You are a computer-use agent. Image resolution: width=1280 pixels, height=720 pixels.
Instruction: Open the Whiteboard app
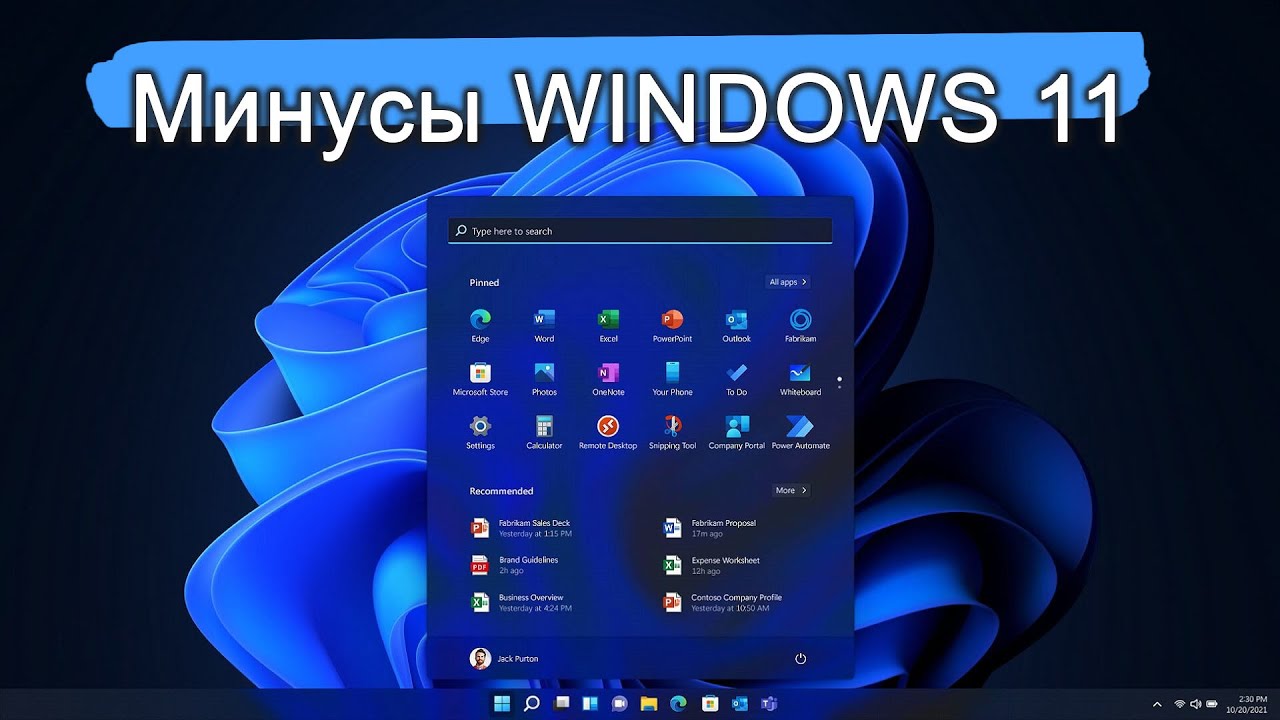click(x=800, y=379)
